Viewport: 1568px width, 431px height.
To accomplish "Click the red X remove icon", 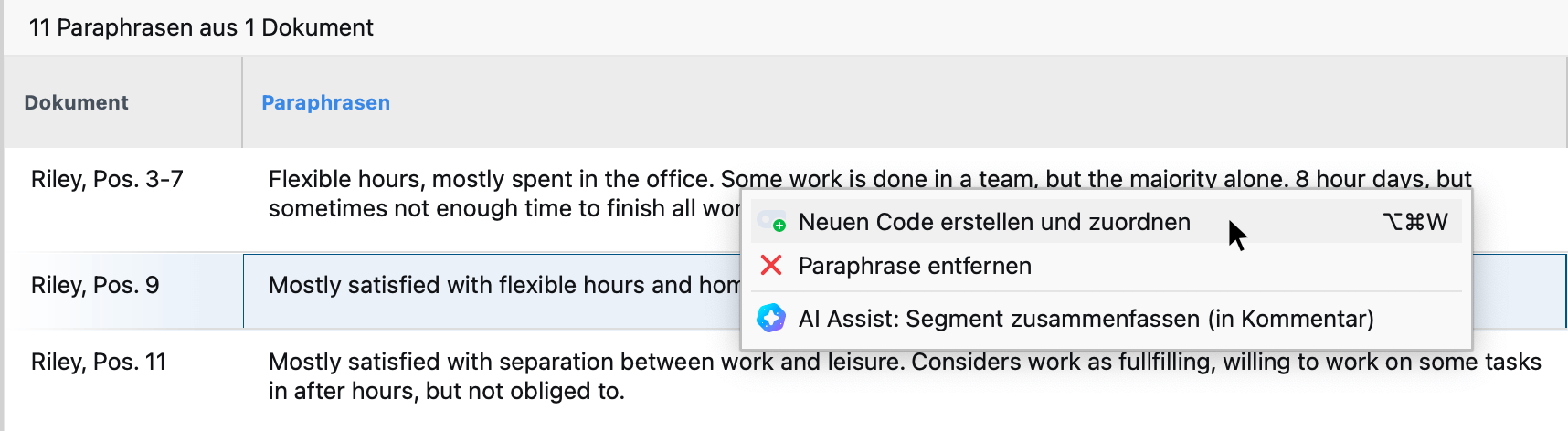I will point(771,266).
